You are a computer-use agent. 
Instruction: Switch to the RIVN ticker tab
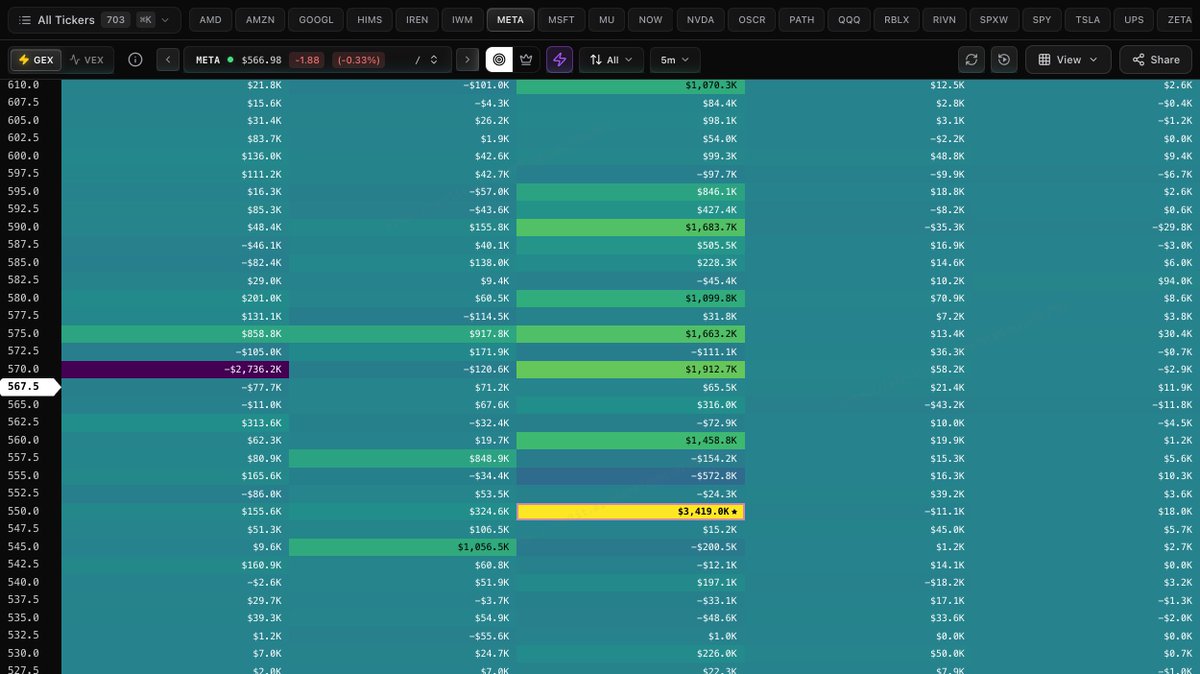[945, 19]
